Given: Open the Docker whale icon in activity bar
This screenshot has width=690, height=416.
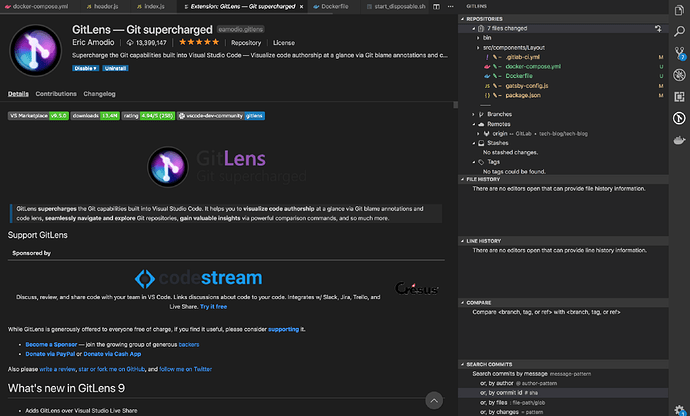Looking at the screenshot, I should coord(679,140).
